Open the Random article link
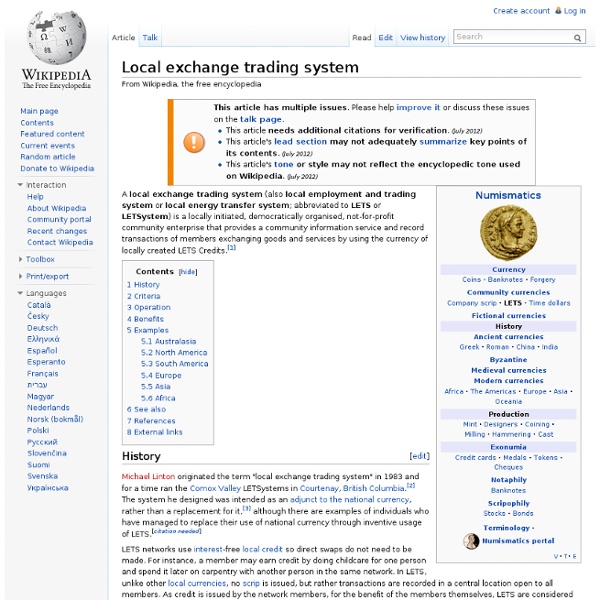Viewport: 600px width, 600px height. 48,157
